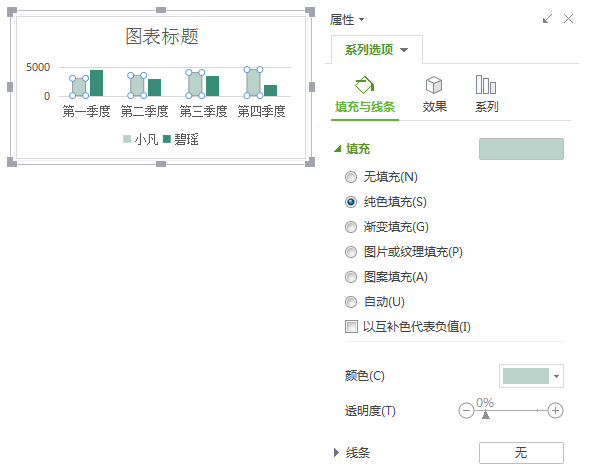Image resolution: width=592 pixels, height=473 pixels.
Task: Open the 填充与线条 fill bucket tab
Action: [365, 95]
